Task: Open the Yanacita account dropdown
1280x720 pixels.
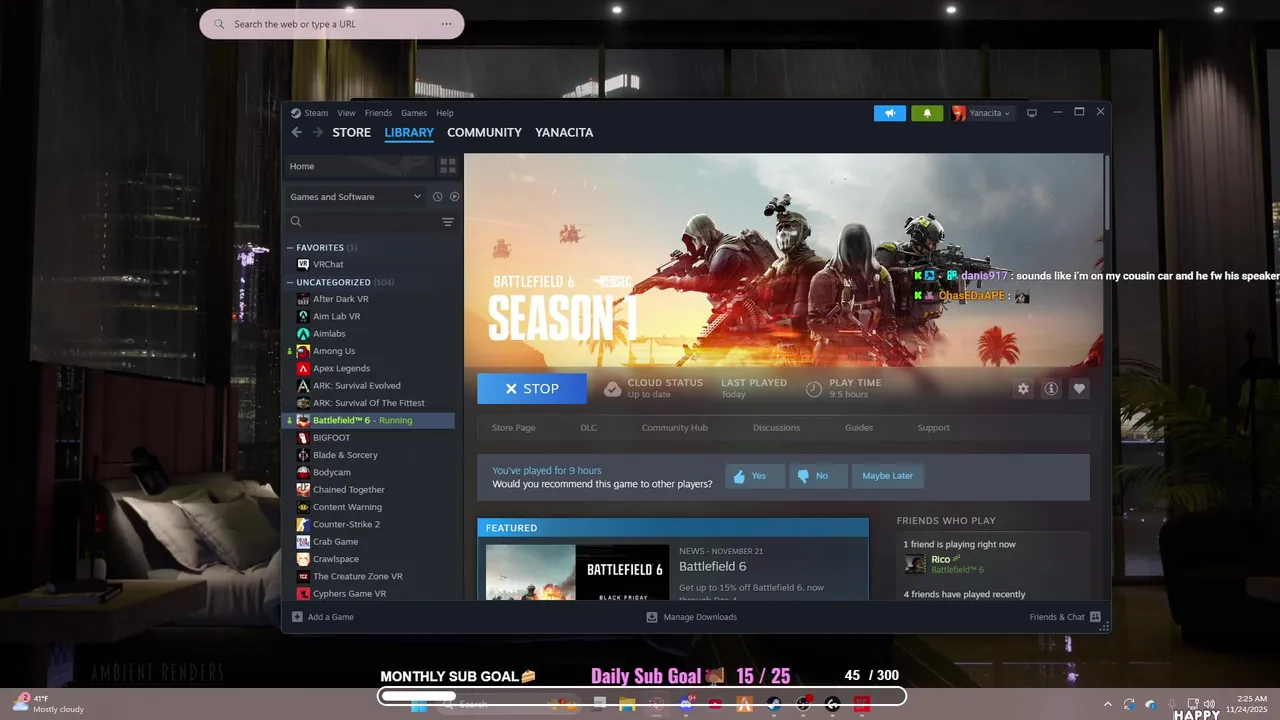Action: point(990,113)
